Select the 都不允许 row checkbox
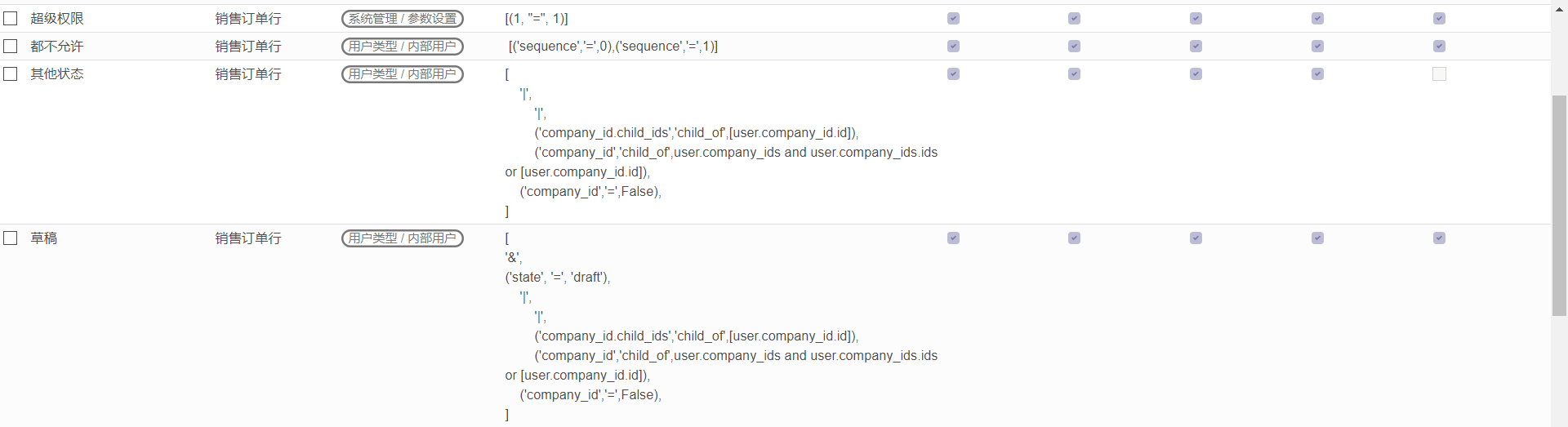The image size is (1568, 427). click(x=11, y=47)
